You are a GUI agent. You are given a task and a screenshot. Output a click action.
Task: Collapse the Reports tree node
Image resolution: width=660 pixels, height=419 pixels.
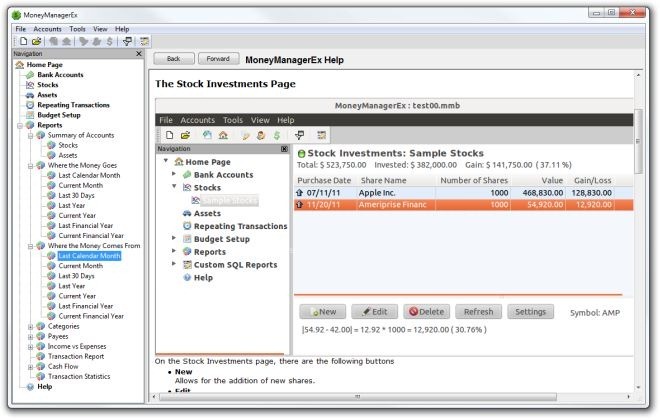pos(19,125)
